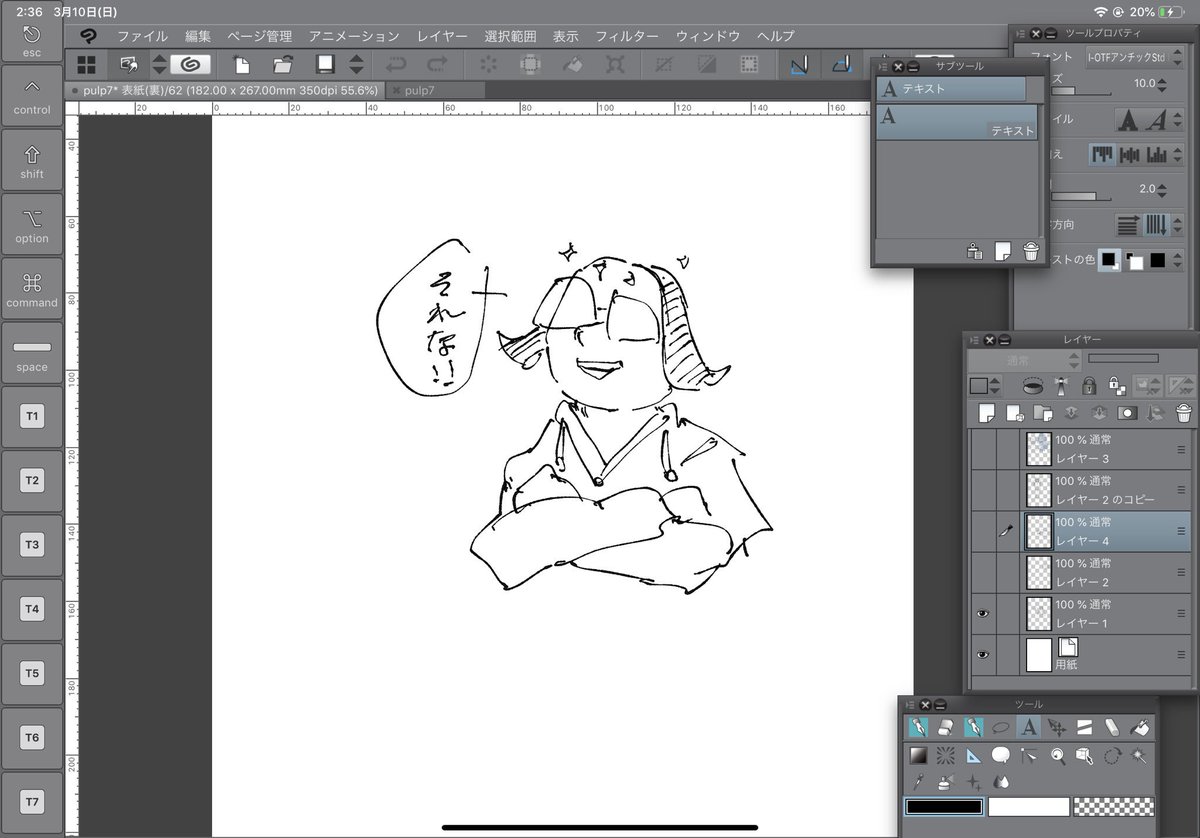Set as reference layer lighthouse icon
This screenshot has height=838, width=1200.
[x=1062, y=386]
